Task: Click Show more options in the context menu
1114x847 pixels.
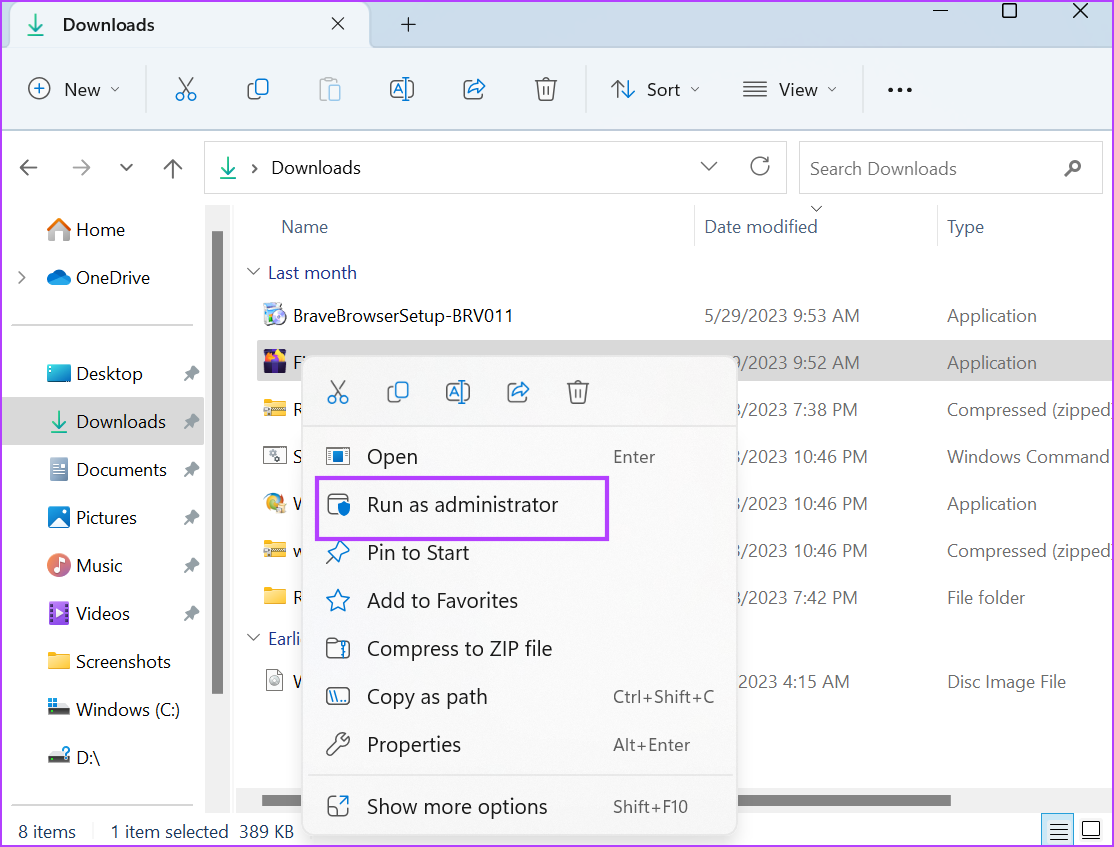Action: 457,806
